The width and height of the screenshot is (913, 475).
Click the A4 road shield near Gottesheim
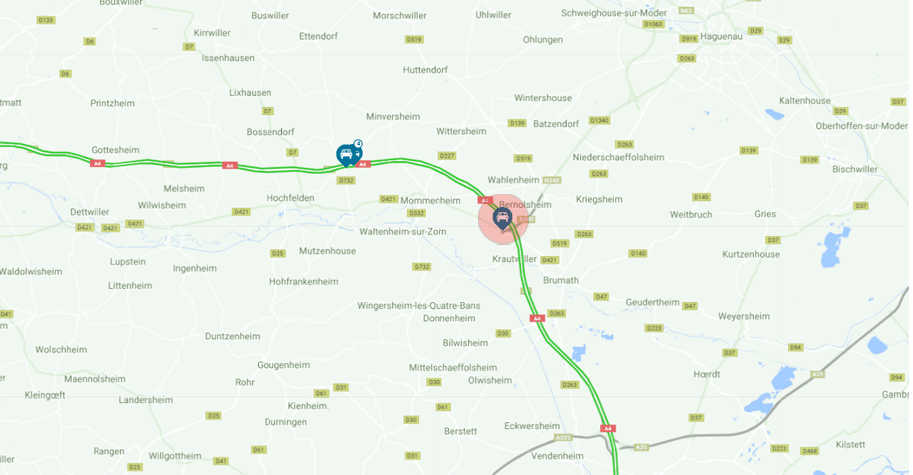click(x=97, y=164)
